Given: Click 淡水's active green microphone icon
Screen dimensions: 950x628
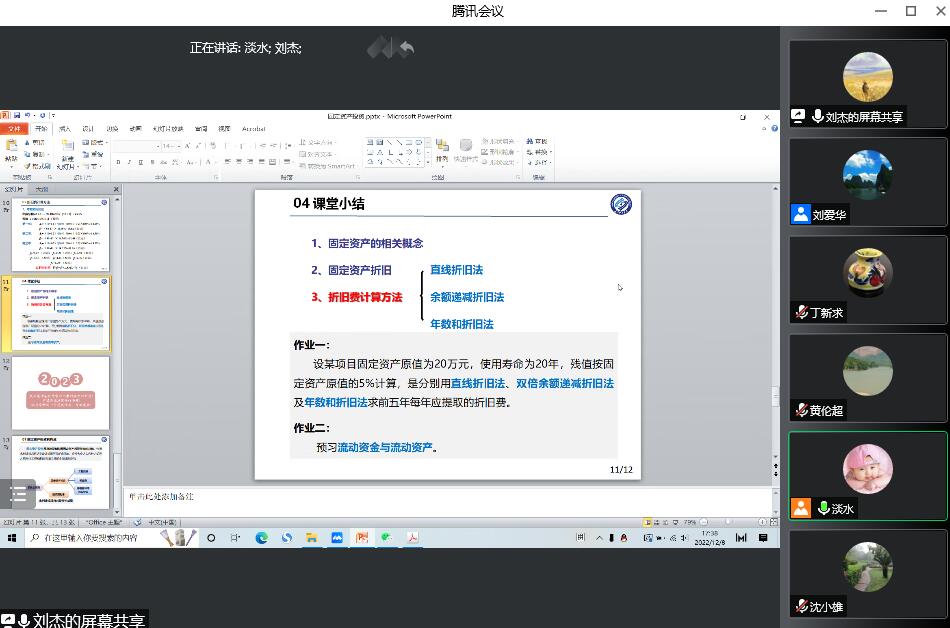Looking at the screenshot, I should (x=823, y=509).
